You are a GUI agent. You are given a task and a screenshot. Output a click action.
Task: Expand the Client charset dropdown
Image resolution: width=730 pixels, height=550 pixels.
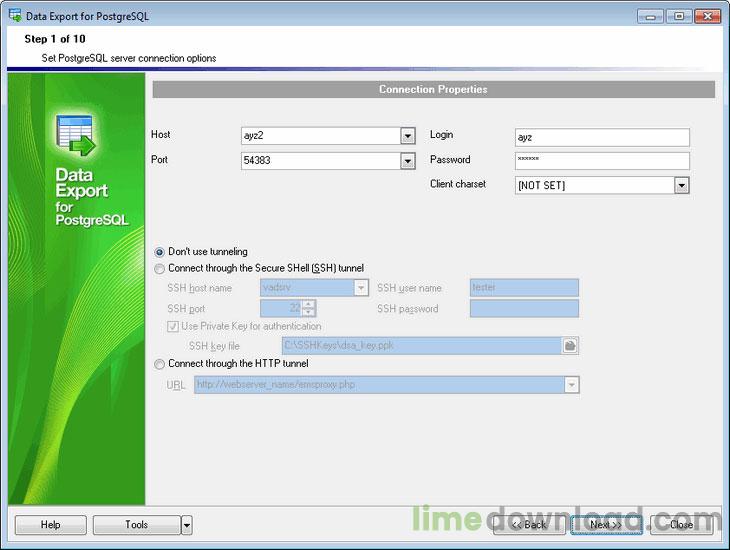[x=682, y=185]
